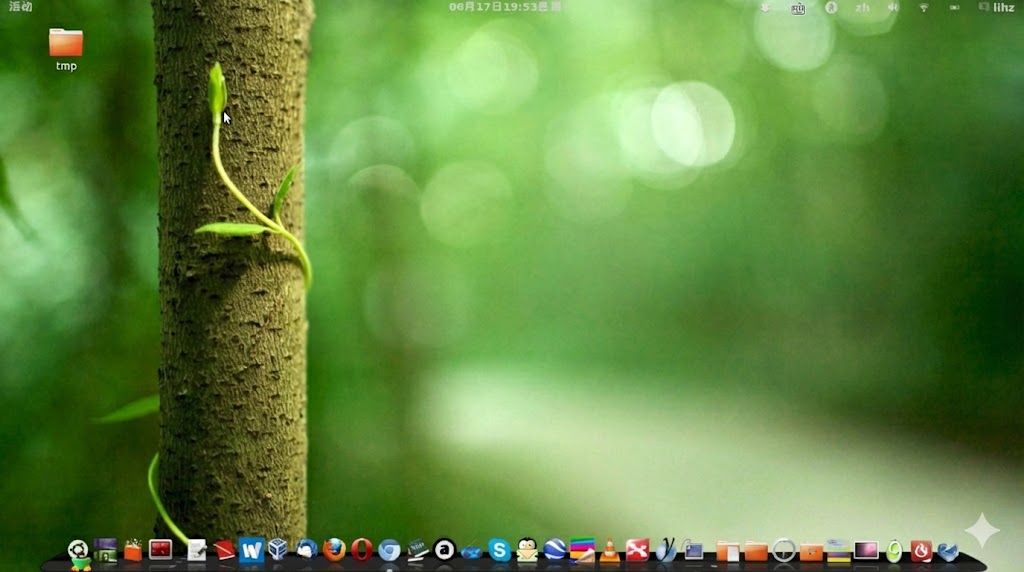Open the blue bird app at dock end
The height and width of the screenshot is (572, 1024).
948,552
